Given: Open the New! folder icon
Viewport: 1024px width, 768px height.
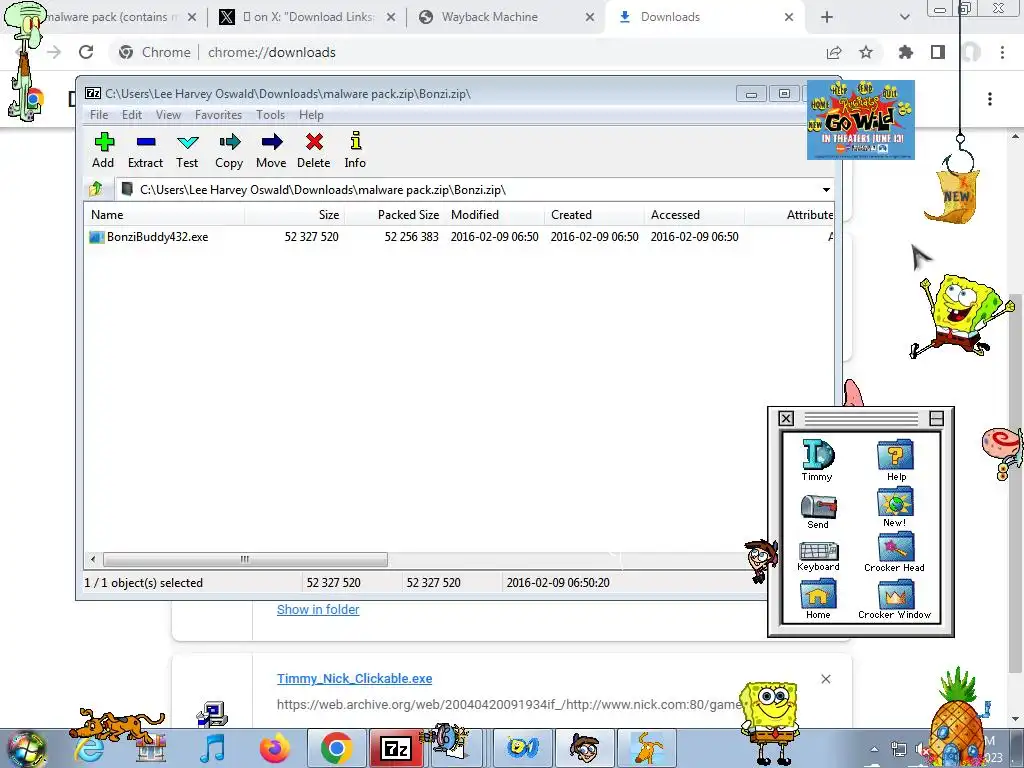Looking at the screenshot, I should [x=895, y=508].
